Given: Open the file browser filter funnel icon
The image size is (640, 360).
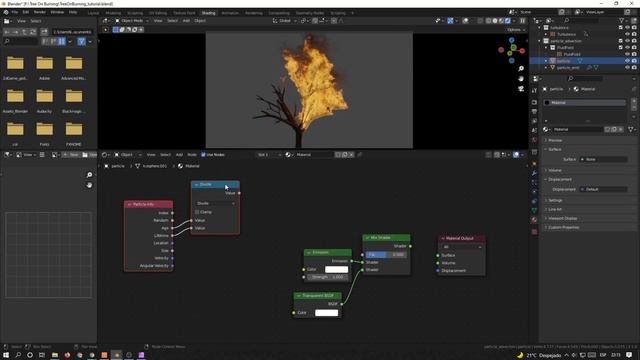Looking at the screenshot, I should point(82,41).
